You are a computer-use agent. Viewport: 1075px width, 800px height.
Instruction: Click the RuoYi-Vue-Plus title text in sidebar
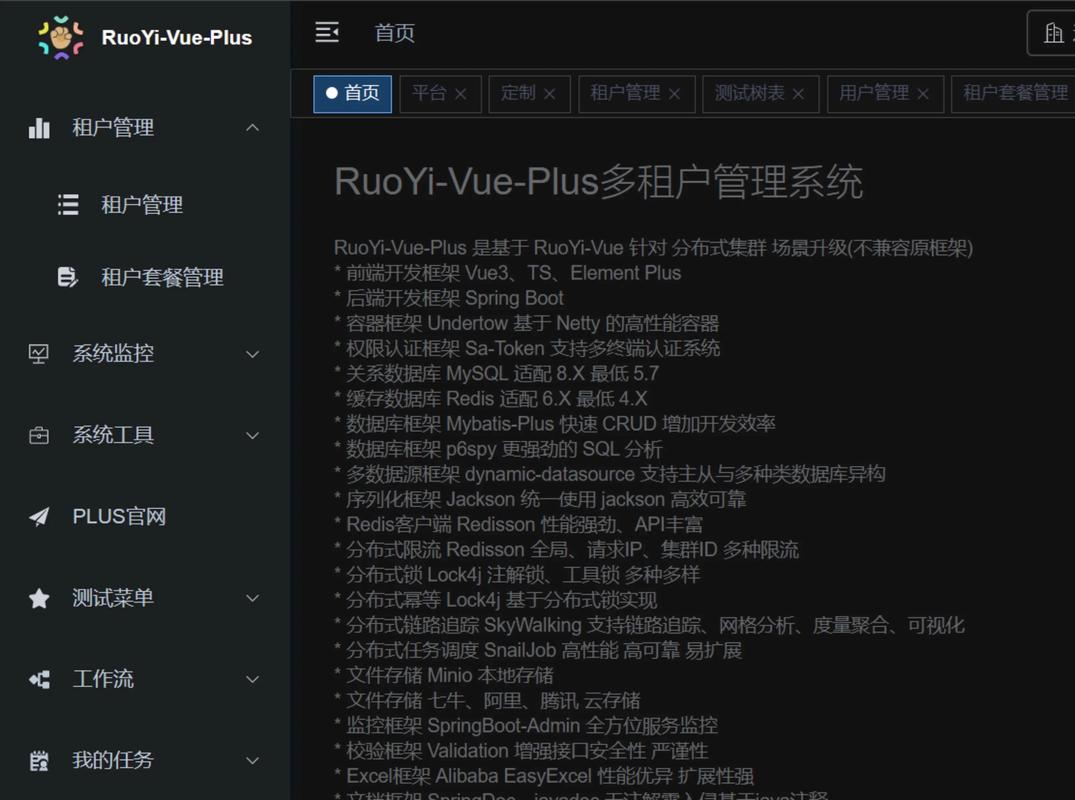tap(177, 38)
